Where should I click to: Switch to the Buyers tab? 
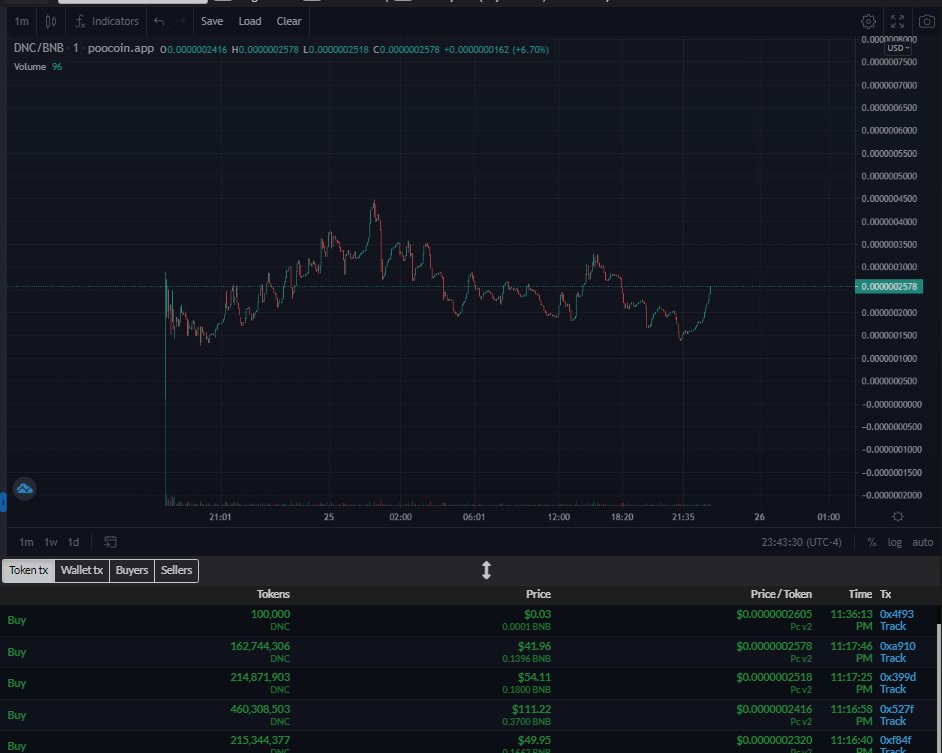132,570
